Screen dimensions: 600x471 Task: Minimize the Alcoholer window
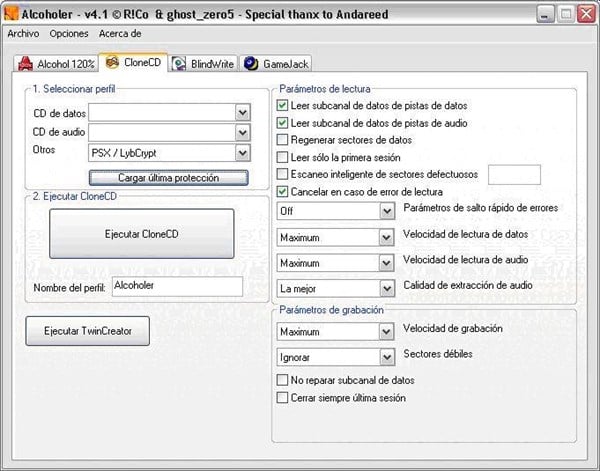546,15
